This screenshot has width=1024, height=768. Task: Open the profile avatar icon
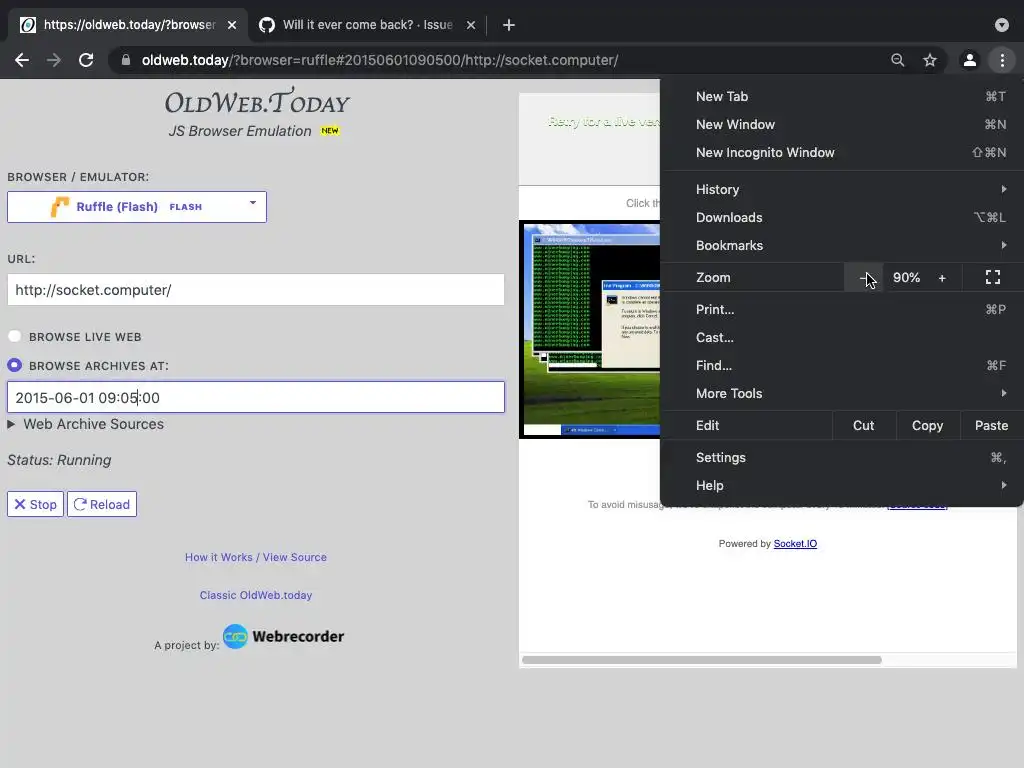(x=970, y=60)
